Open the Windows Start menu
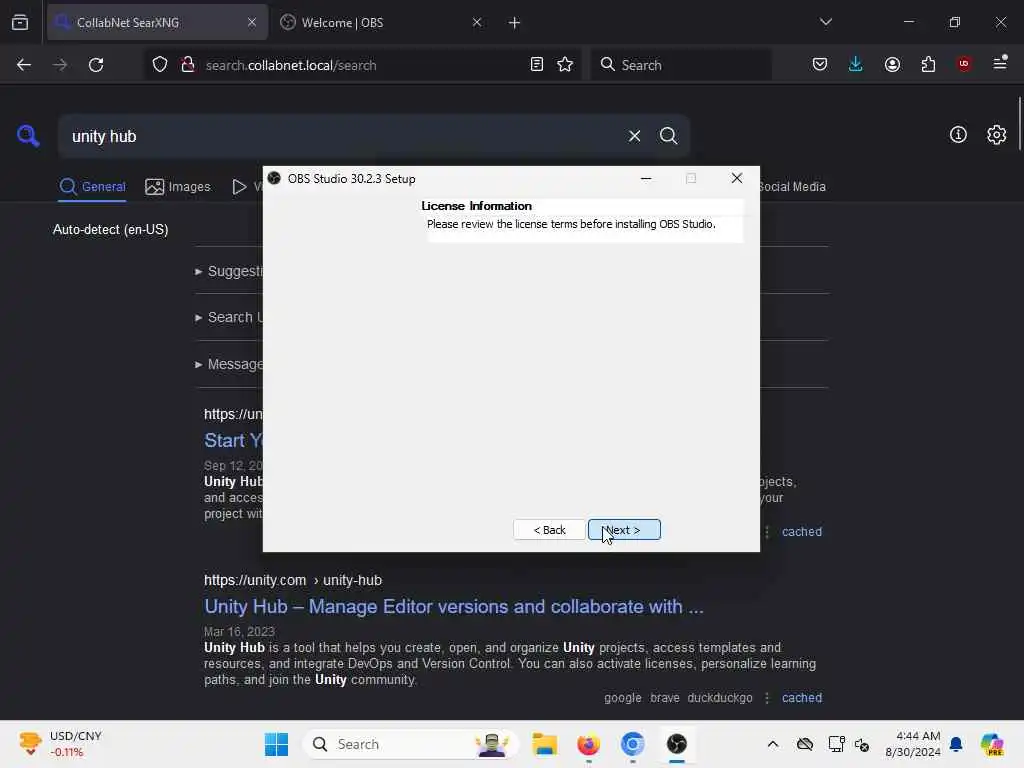Screen dimensions: 1024x768 (276, 744)
